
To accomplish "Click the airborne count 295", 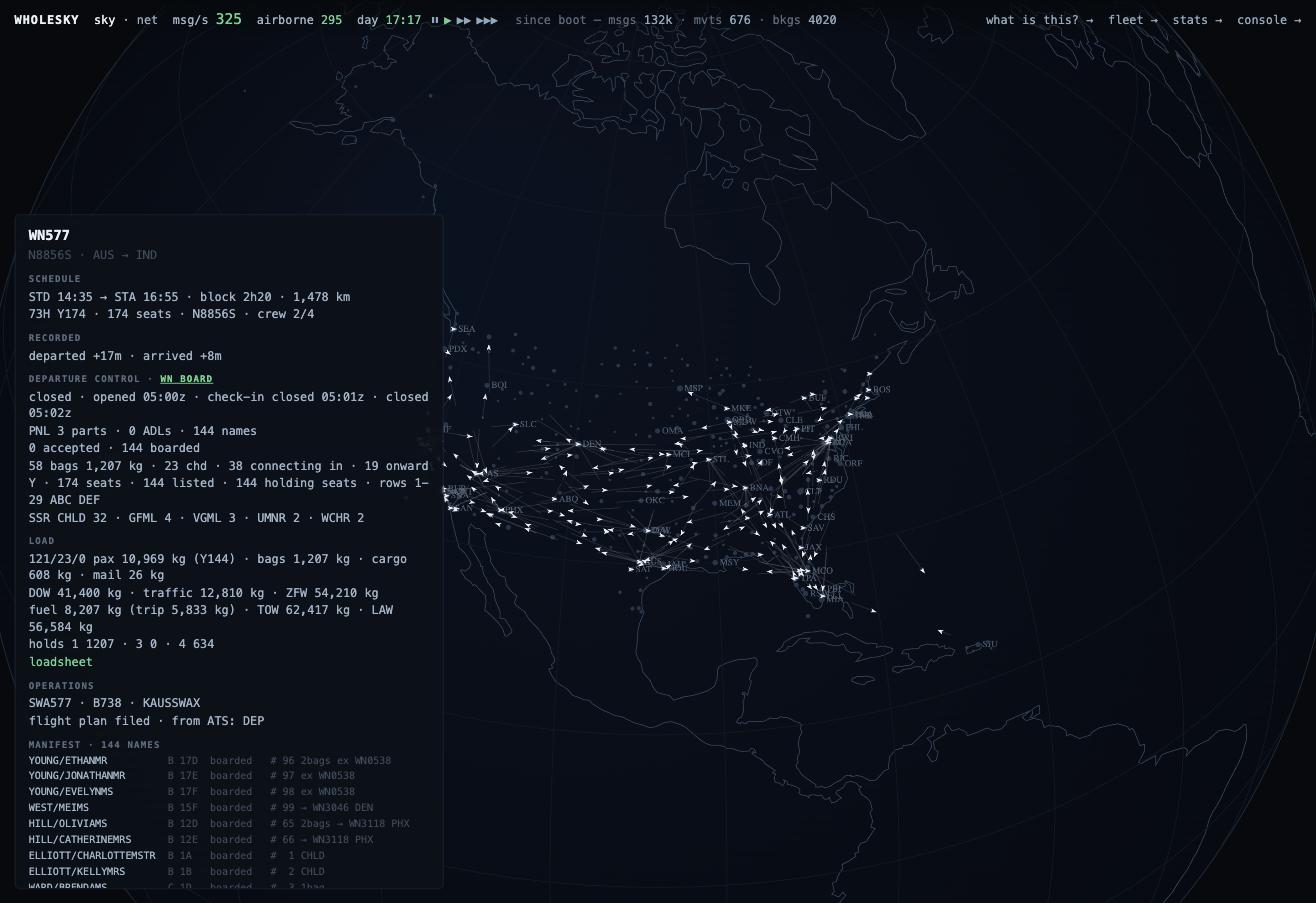I will [x=331, y=20].
